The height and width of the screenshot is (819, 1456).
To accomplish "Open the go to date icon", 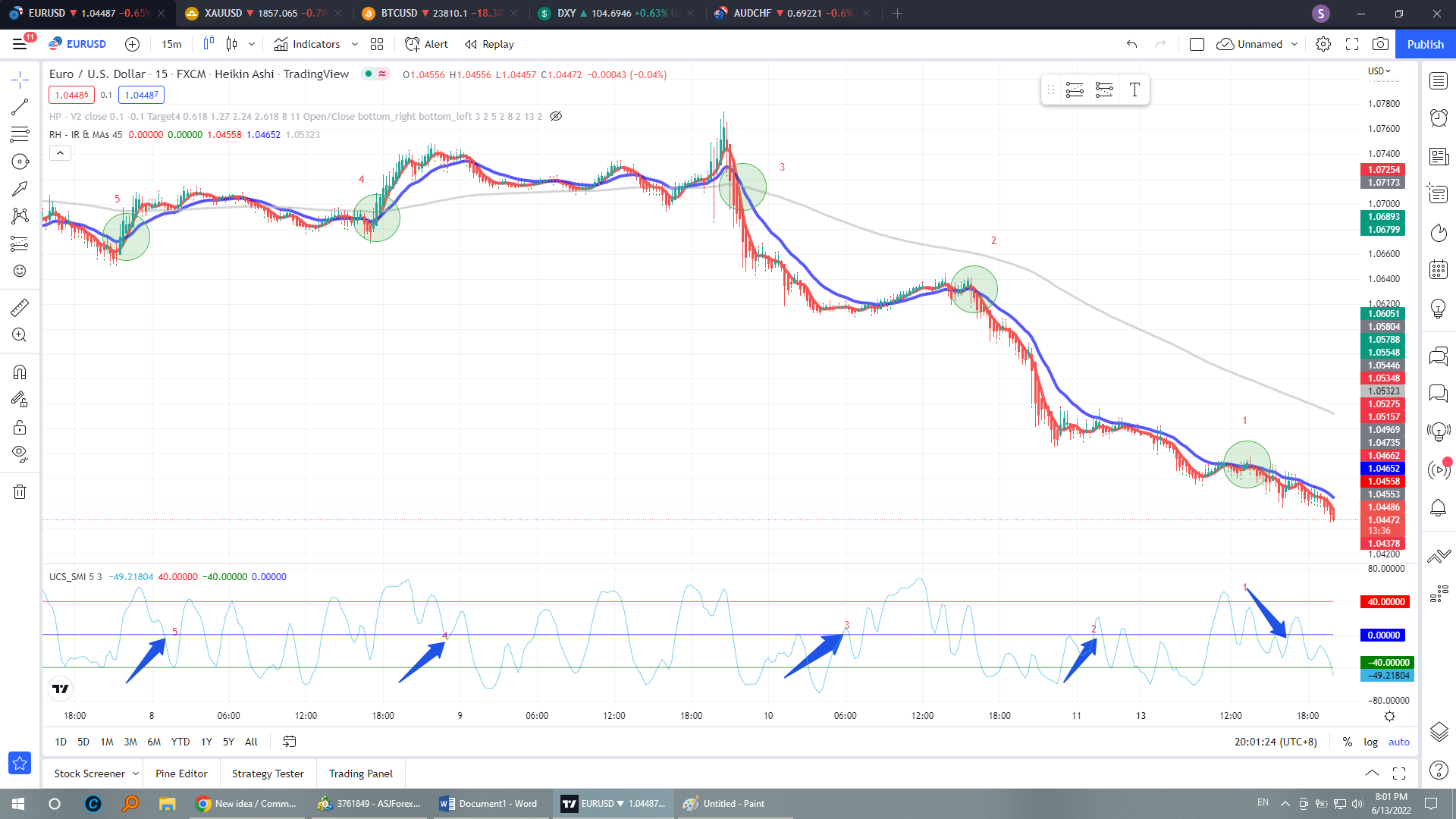I will tap(289, 742).
